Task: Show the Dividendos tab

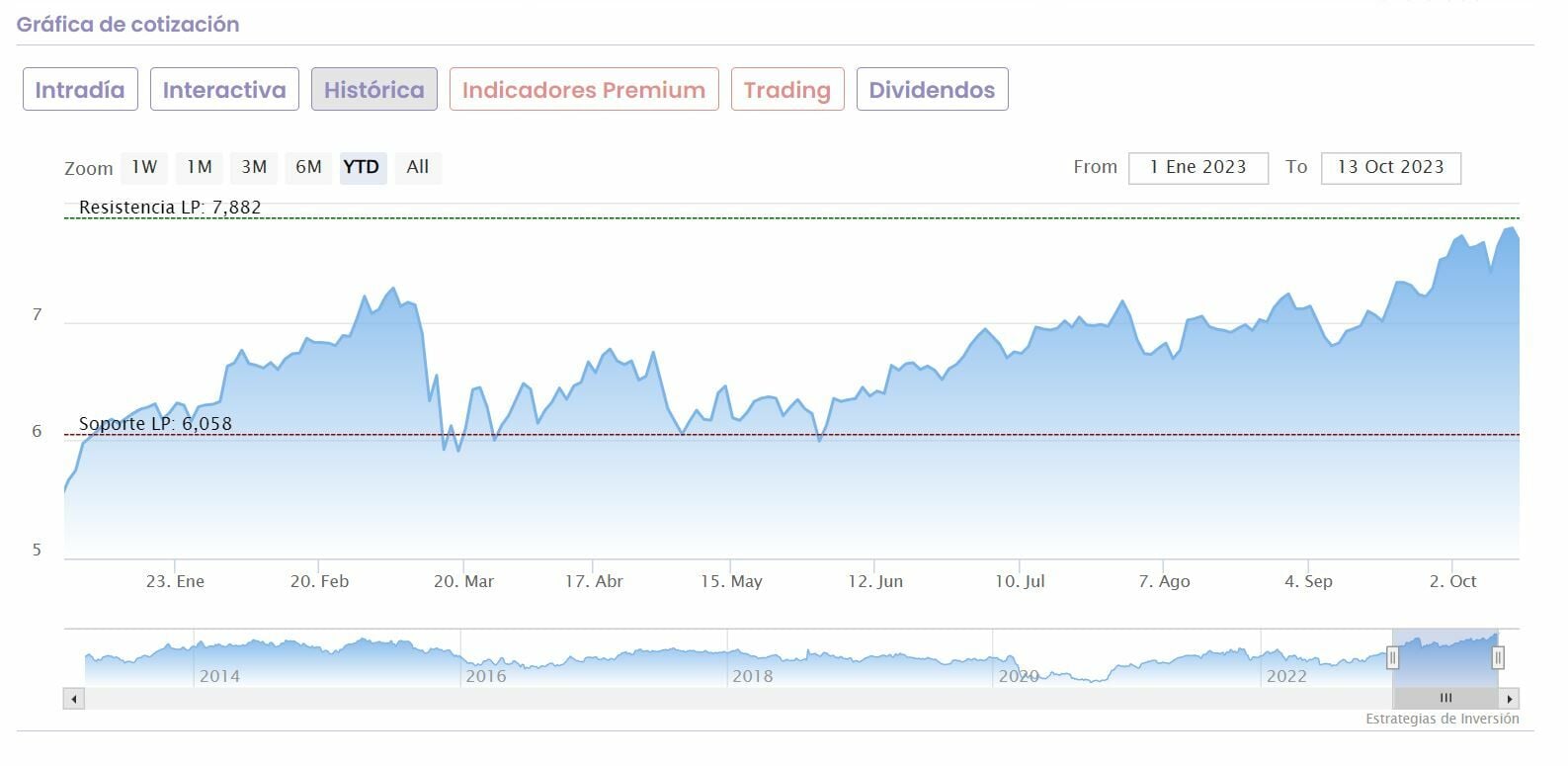Action: coord(932,90)
